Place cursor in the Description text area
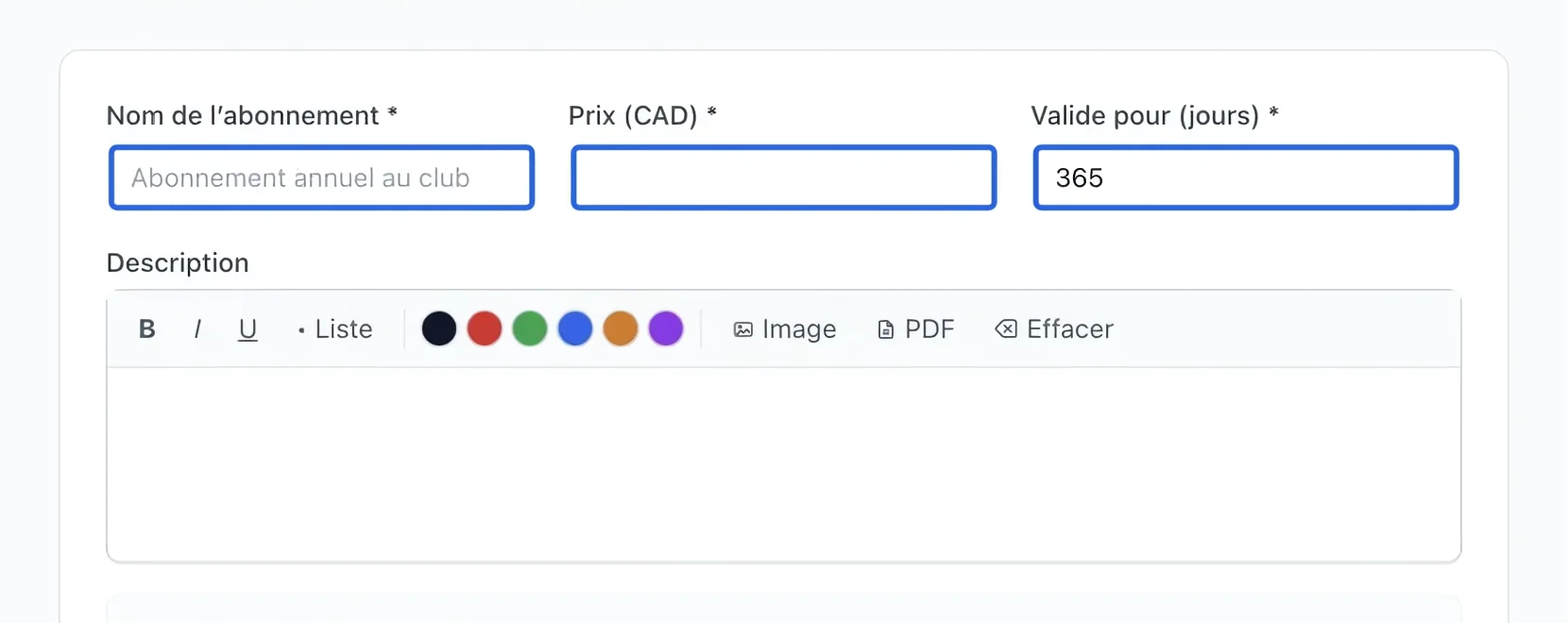1568x623 pixels. tap(784, 464)
